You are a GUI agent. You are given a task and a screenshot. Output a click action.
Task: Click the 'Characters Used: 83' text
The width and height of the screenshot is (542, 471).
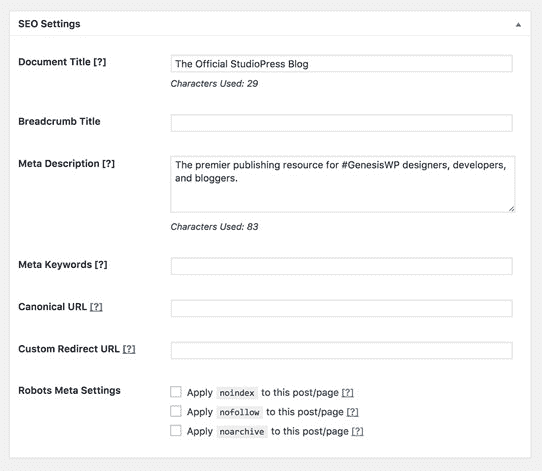click(214, 227)
